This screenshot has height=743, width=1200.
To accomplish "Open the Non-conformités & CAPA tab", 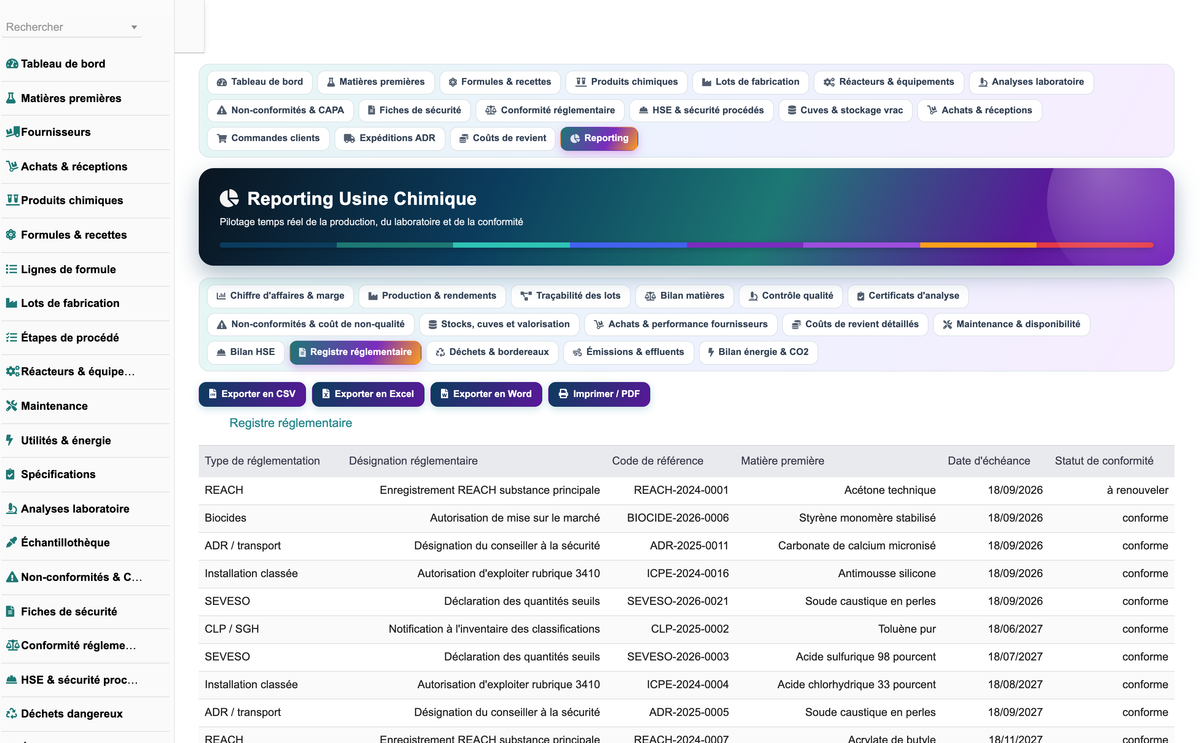I will [x=281, y=110].
